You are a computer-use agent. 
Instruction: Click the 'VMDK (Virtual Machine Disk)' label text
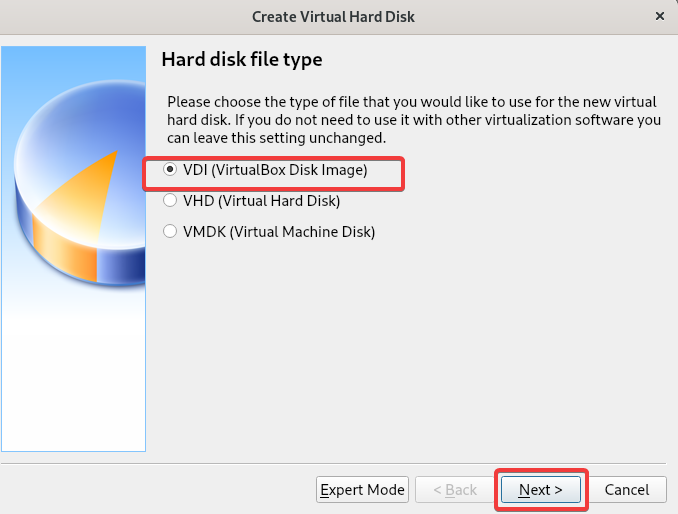click(279, 232)
